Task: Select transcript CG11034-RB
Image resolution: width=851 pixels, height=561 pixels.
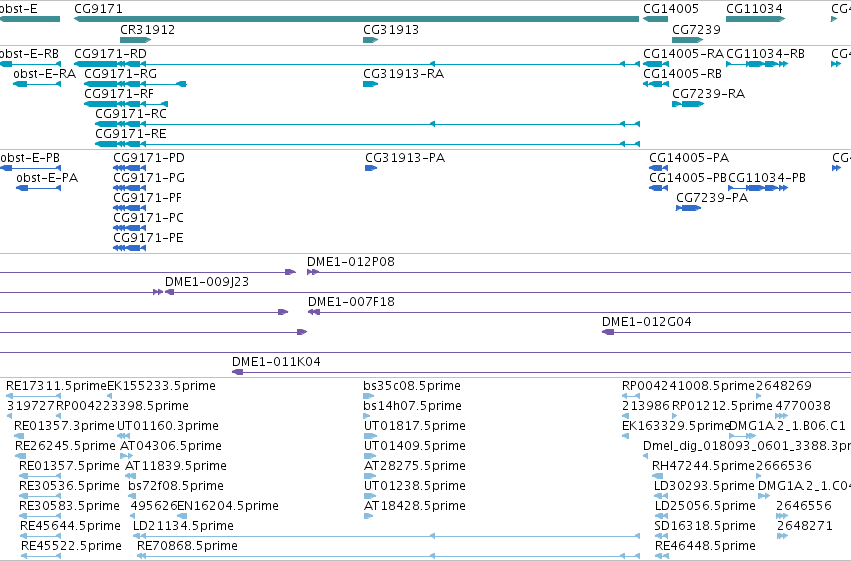Action: click(757, 64)
